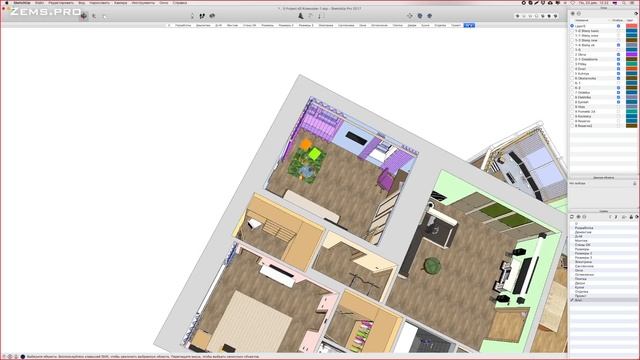Viewport: 640px width, 360px height.
Task: Open color swatch of Layer0
Action: click(631, 26)
